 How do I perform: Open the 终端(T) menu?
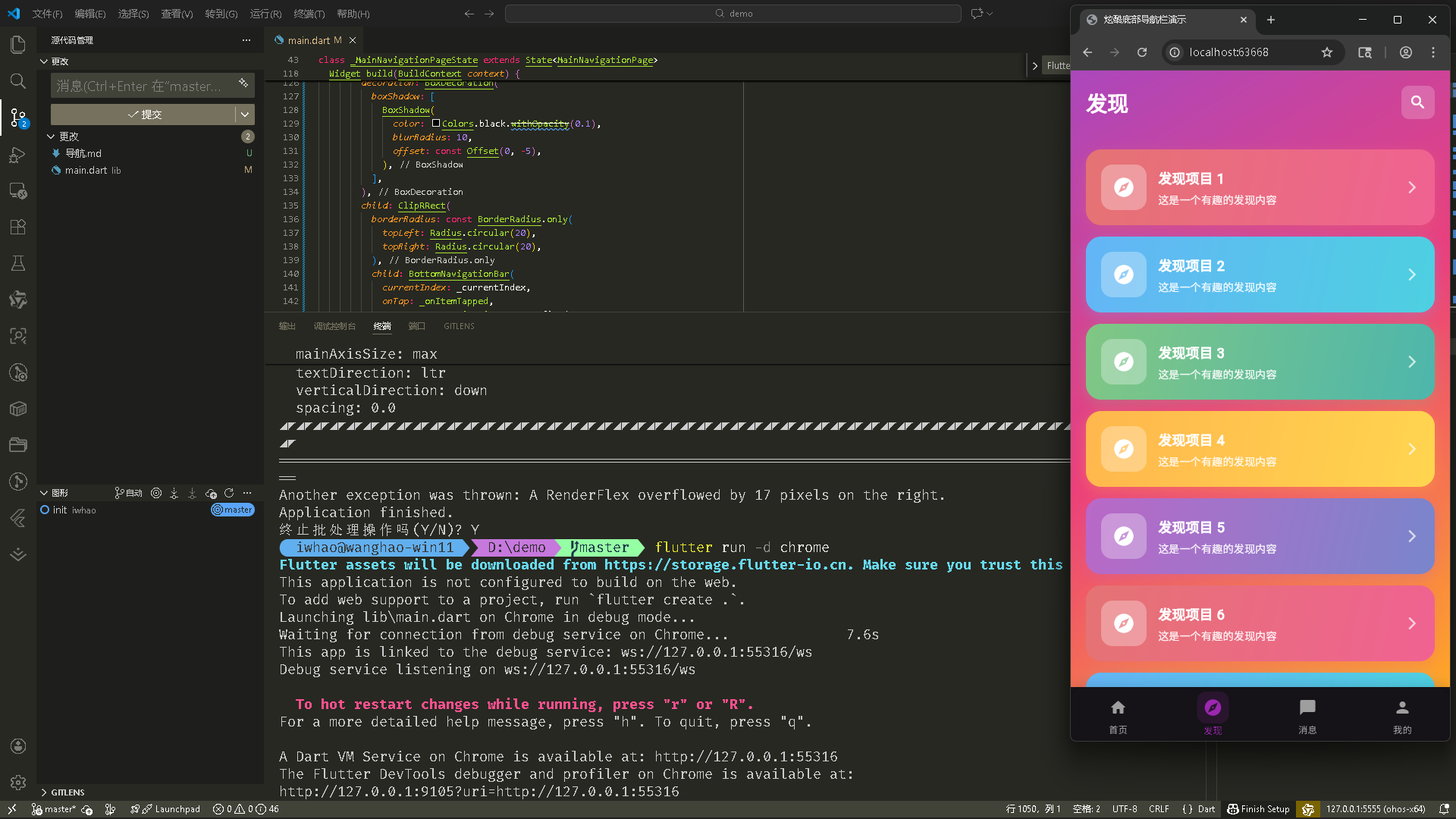pyautogui.click(x=309, y=14)
